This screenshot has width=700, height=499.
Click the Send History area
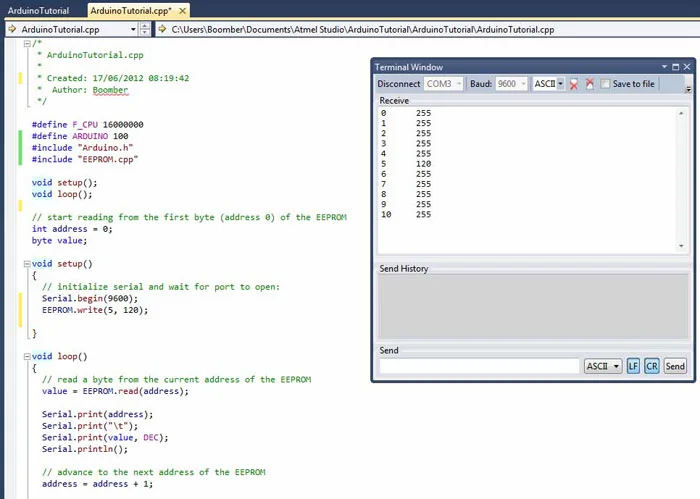coord(533,306)
